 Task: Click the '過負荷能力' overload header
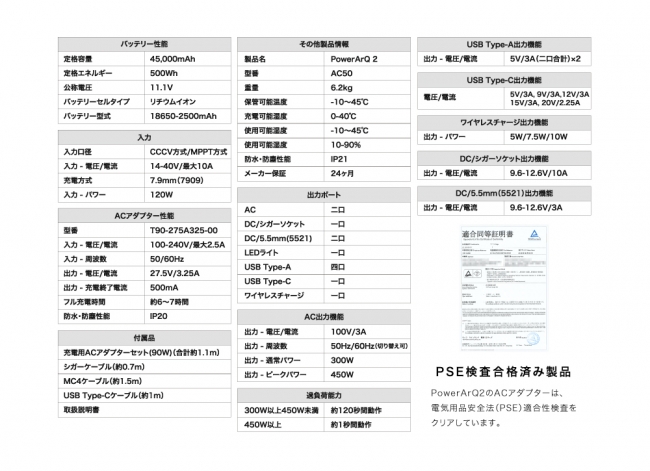pyautogui.click(x=324, y=396)
